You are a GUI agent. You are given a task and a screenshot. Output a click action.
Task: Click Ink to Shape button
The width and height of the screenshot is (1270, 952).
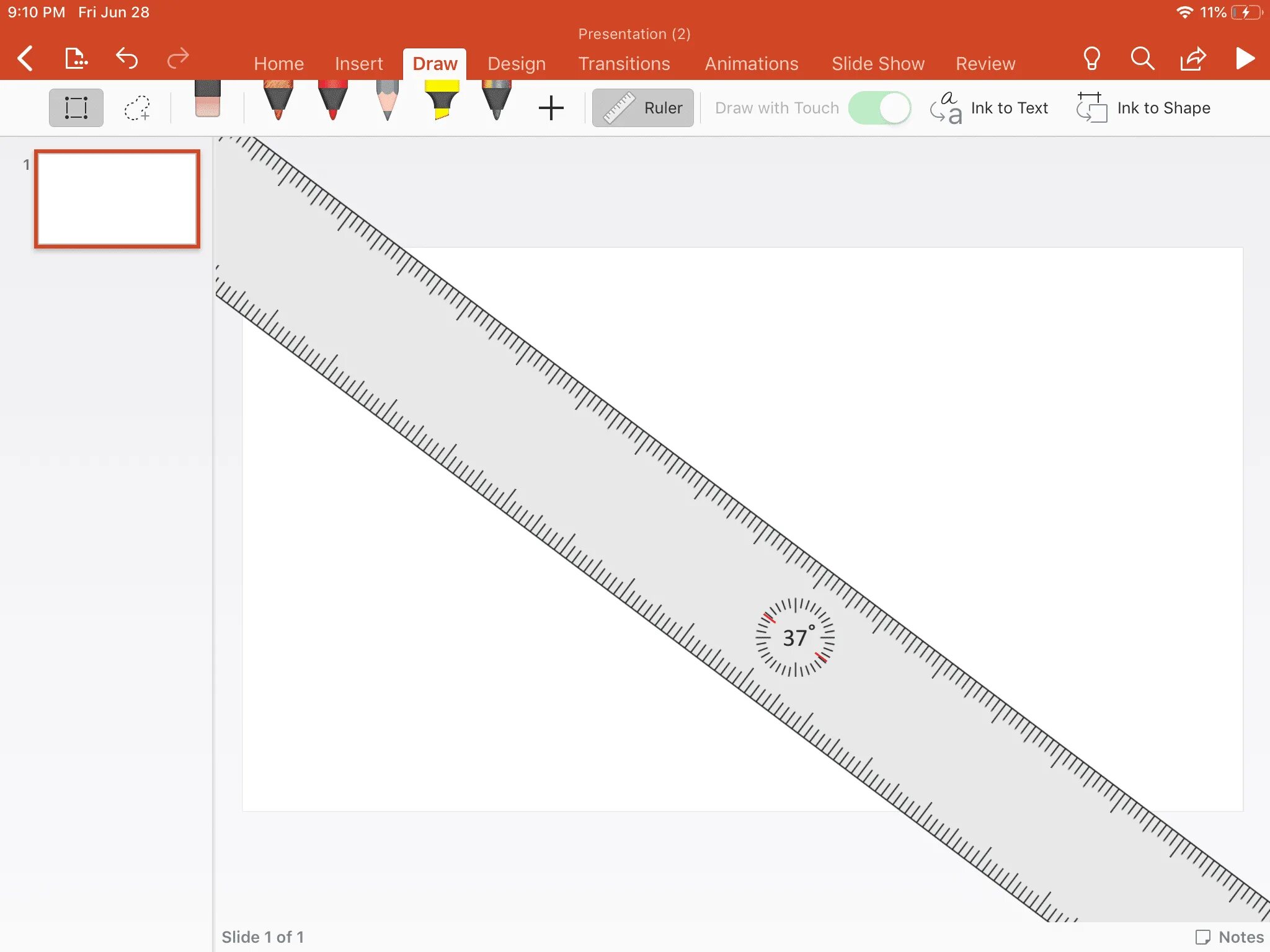pos(1143,108)
